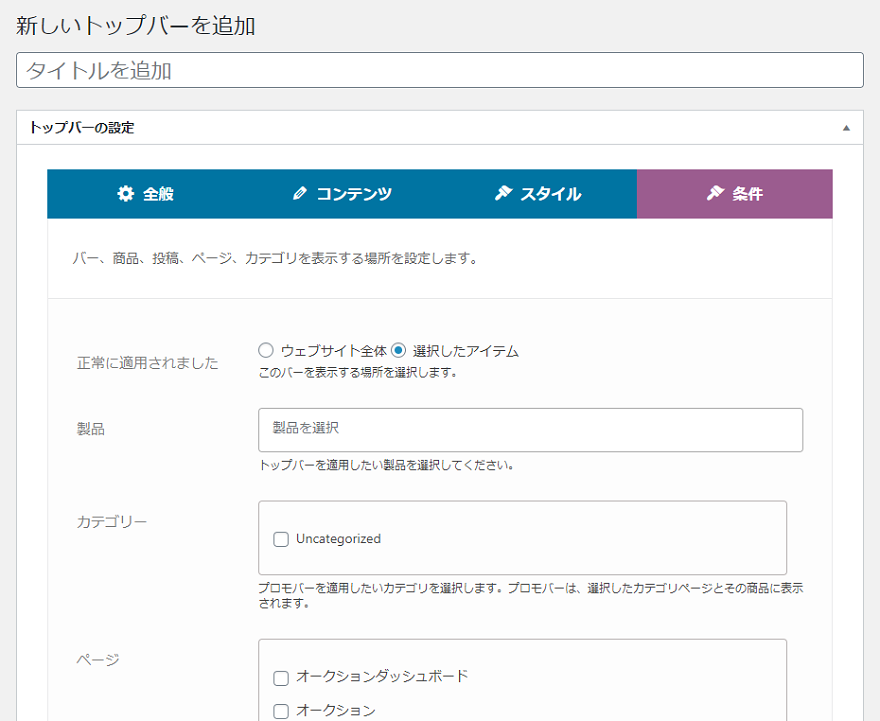Enable the オークション page checkbox
The height and width of the screenshot is (721, 880).
(x=281, y=711)
